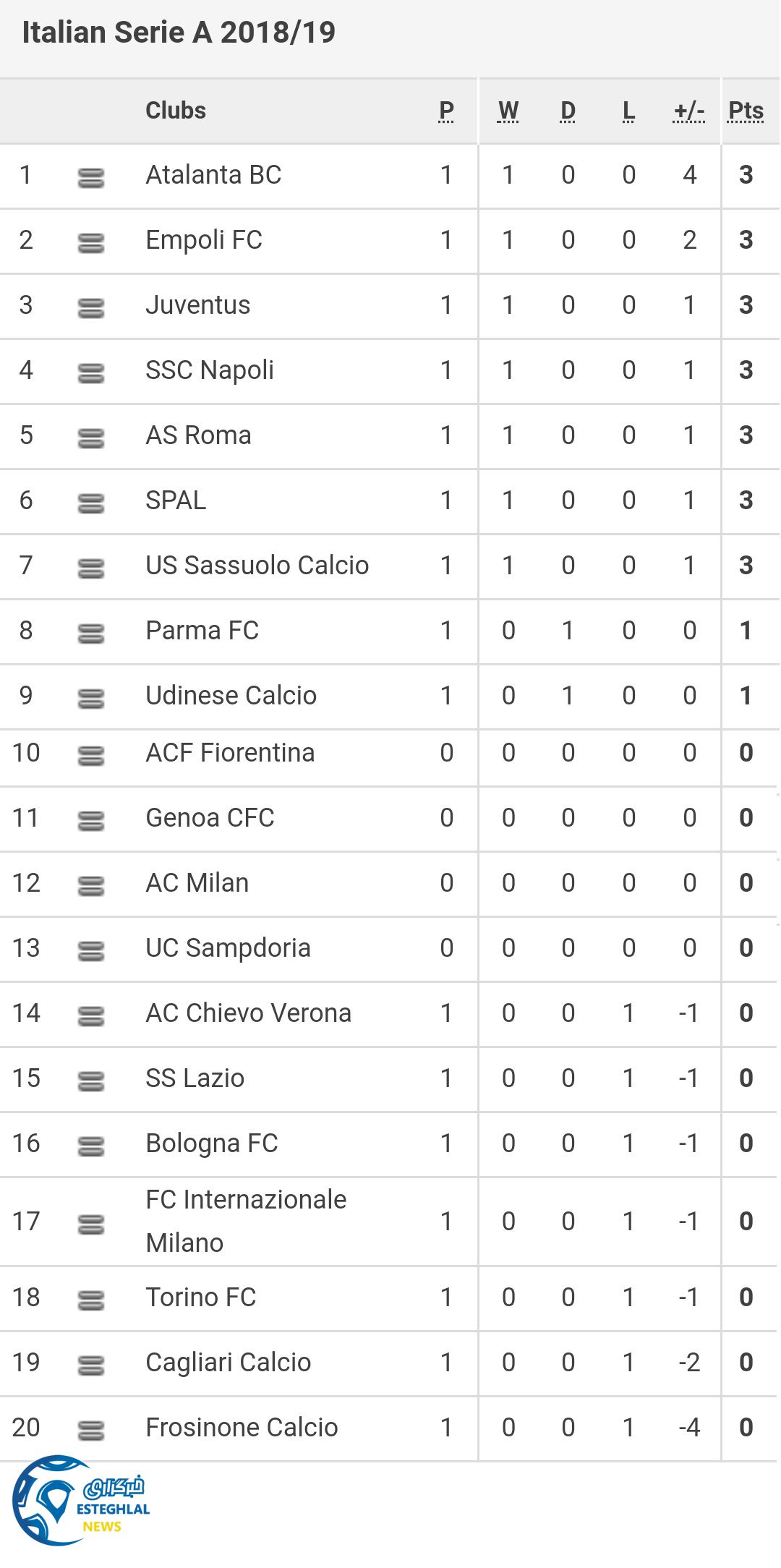
Task: Click the D draws column header
Action: [x=568, y=111]
